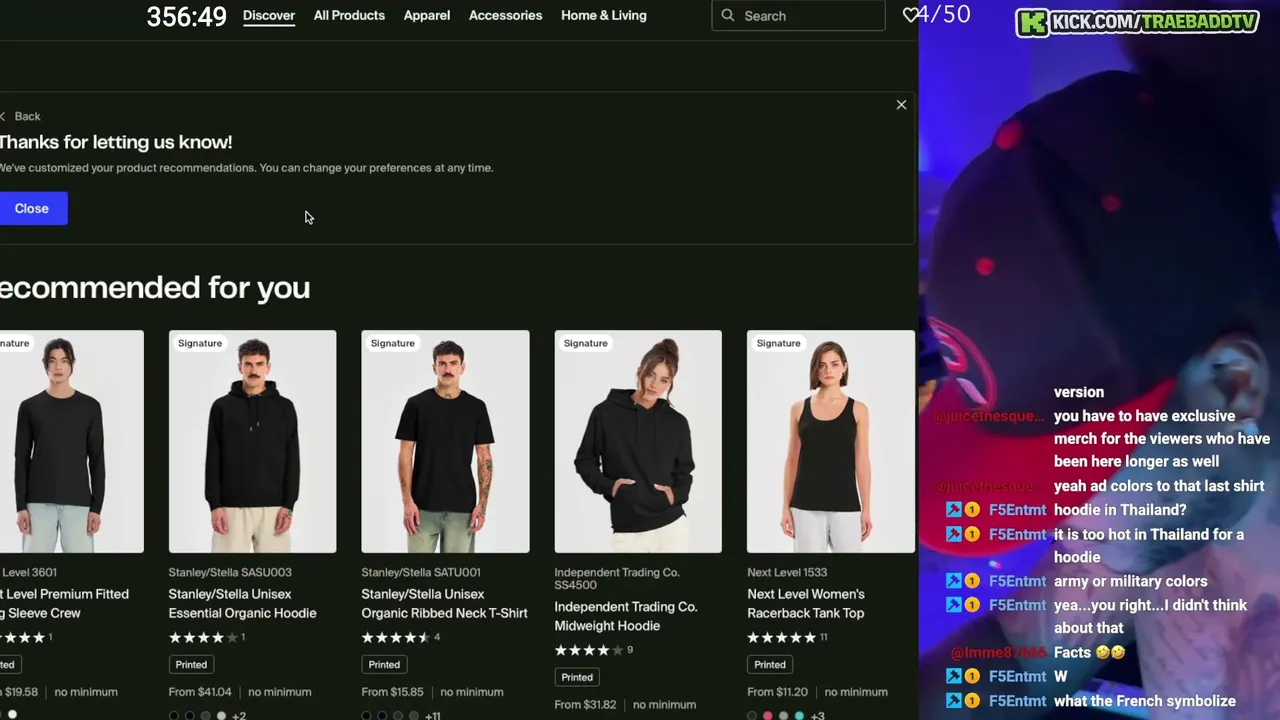Click the Independent Trading Co. Midweight Hoodie title
This screenshot has height=720, width=1280.
coord(626,616)
